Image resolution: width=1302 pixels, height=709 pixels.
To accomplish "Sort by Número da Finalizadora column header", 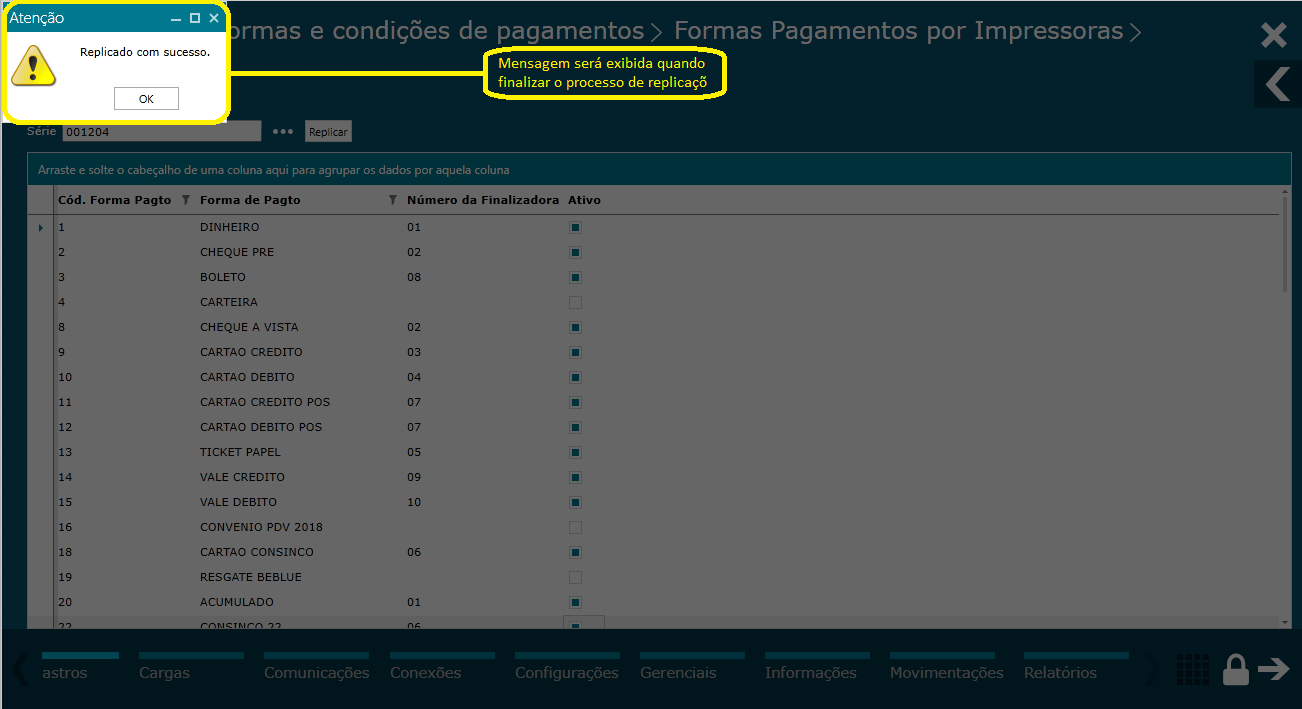I will coord(482,200).
